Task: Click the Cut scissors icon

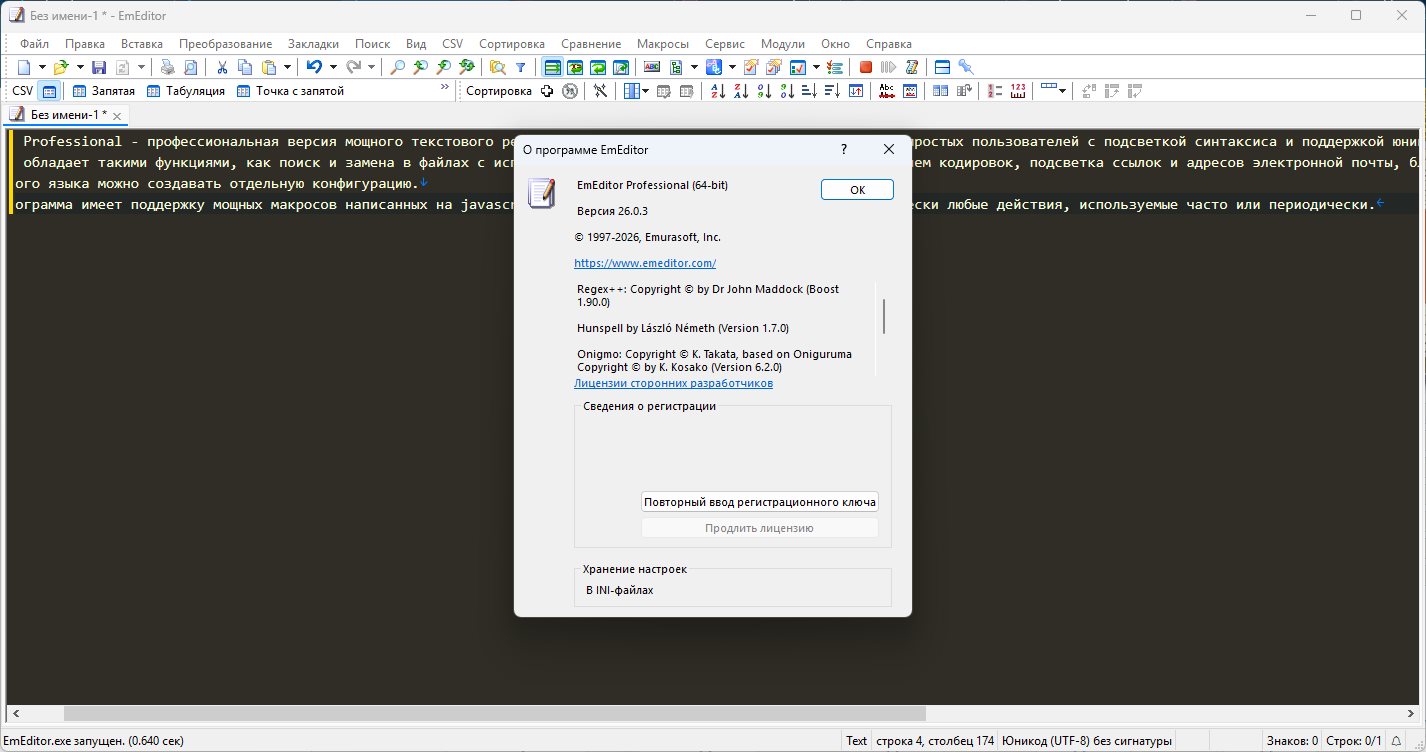Action: [x=222, y=67]
